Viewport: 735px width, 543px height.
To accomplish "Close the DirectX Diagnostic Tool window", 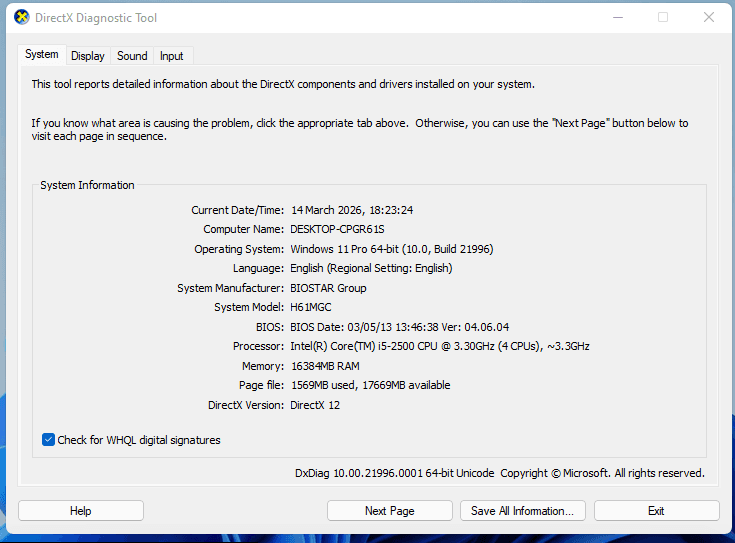I will (x=709, y=17).
